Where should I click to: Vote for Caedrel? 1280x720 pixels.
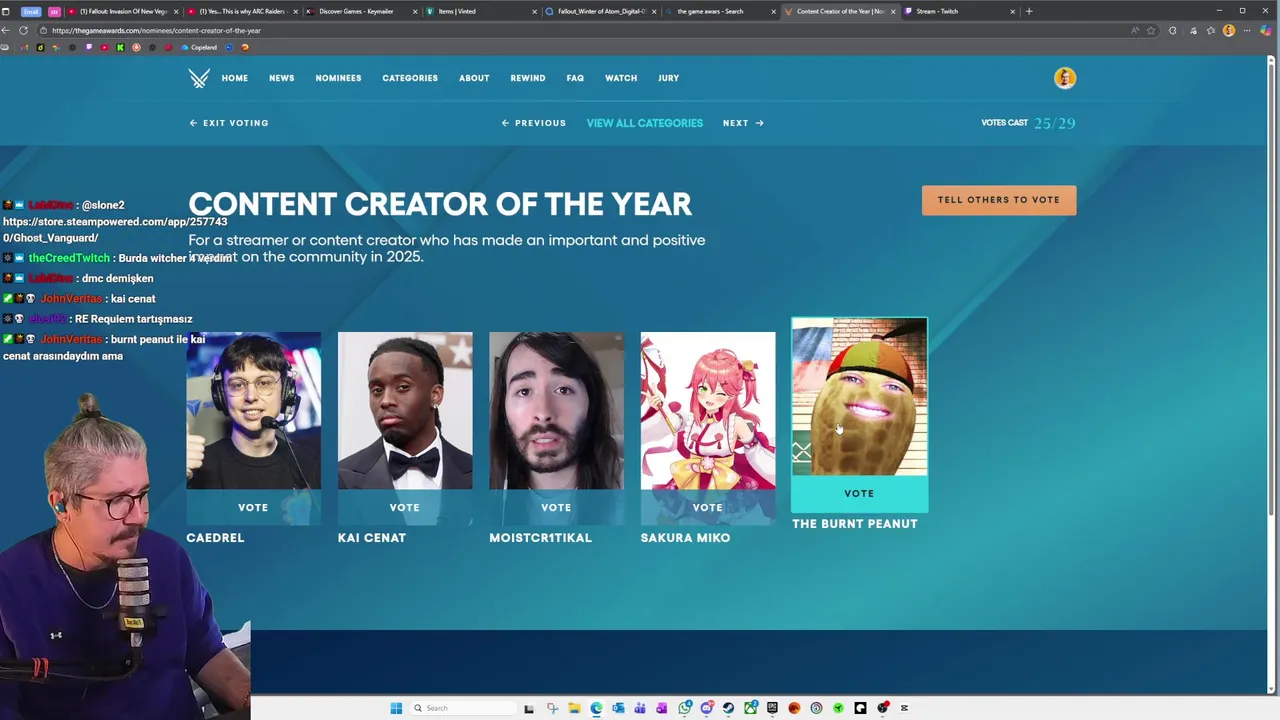[x=253, y=508]
